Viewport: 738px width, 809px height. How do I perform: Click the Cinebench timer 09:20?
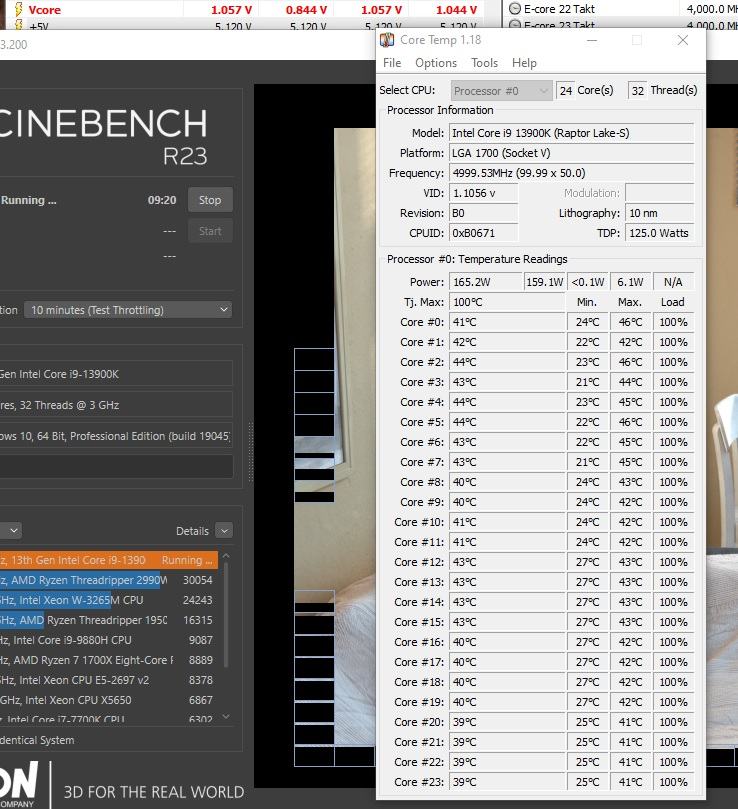coord(162,200)
